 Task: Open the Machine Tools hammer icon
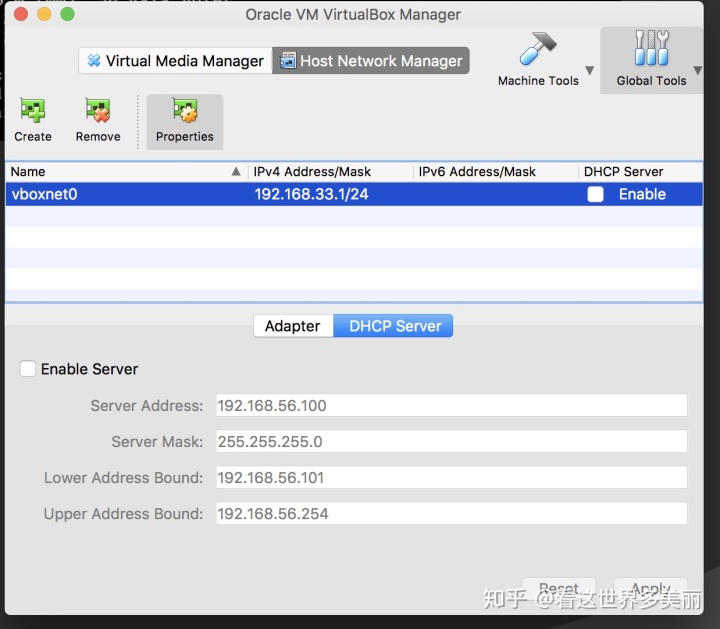point(538,48)
